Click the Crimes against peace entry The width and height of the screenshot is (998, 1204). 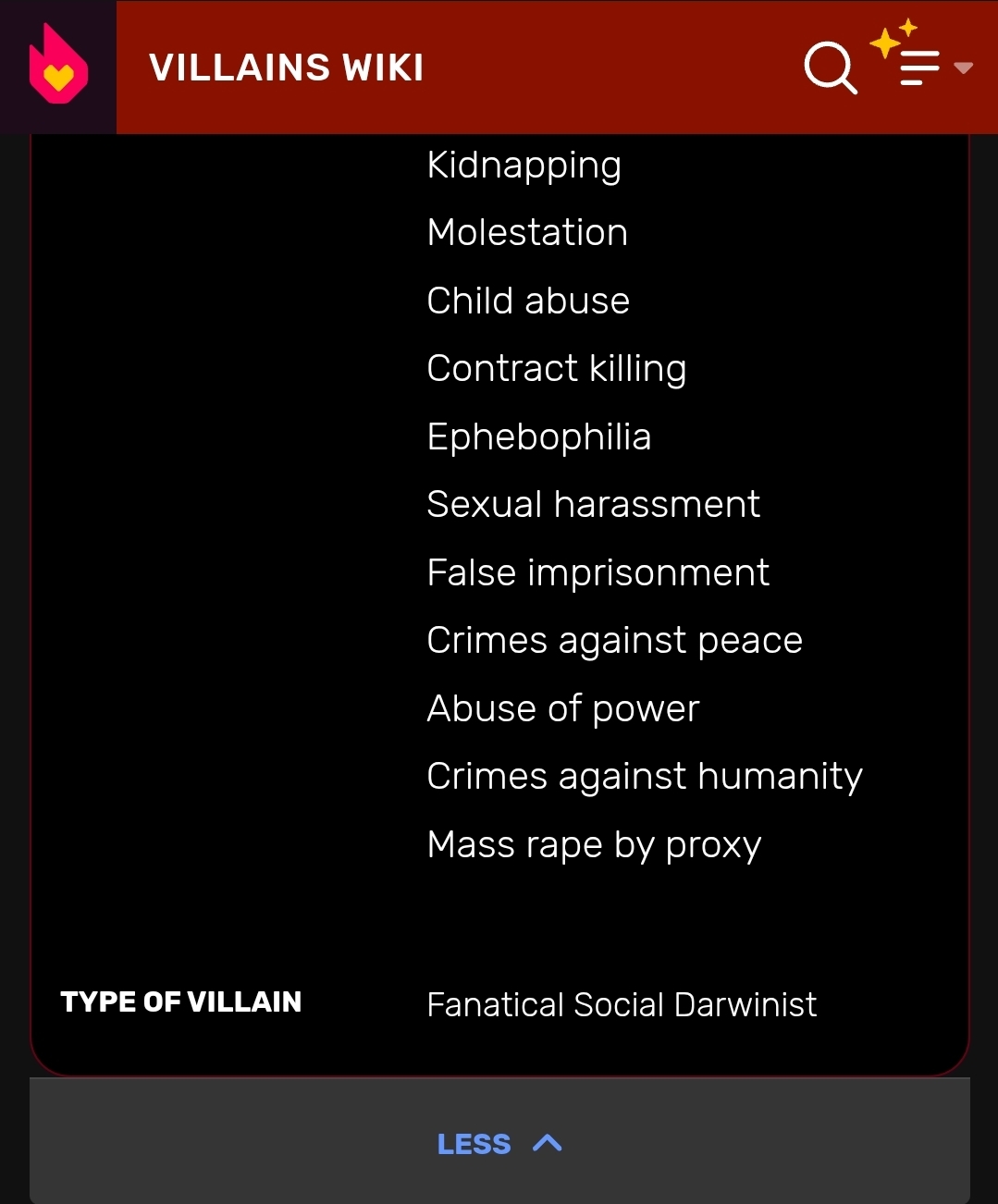coord(614,641)
